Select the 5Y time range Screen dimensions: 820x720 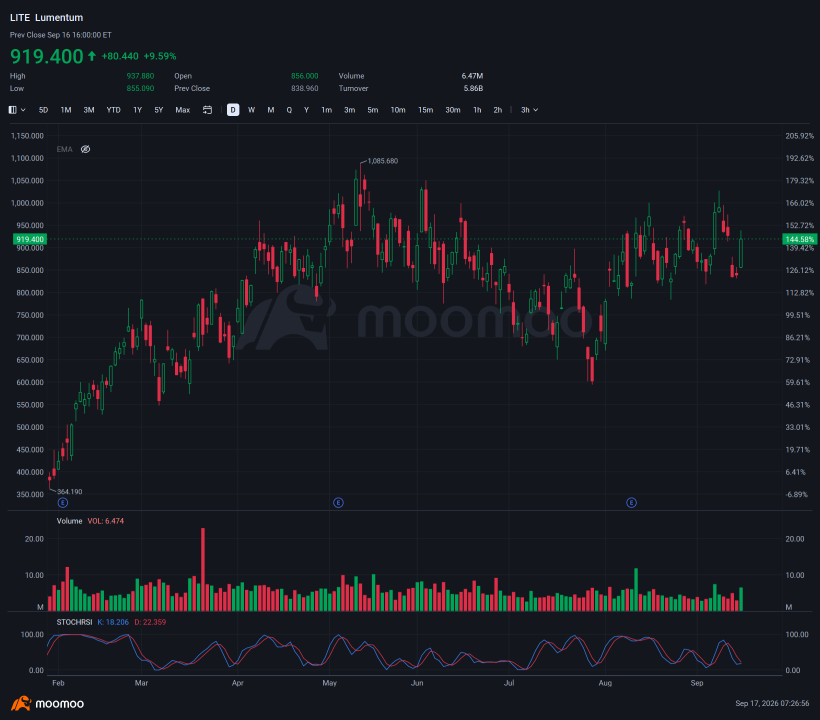pos(159,110)
